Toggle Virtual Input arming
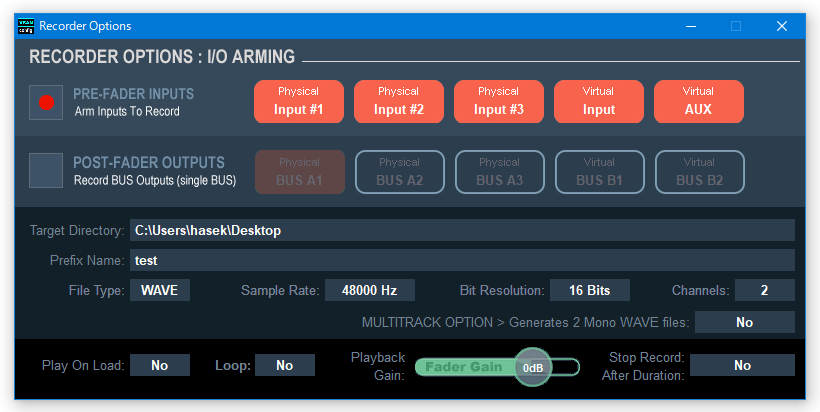 tap(599, 101)
